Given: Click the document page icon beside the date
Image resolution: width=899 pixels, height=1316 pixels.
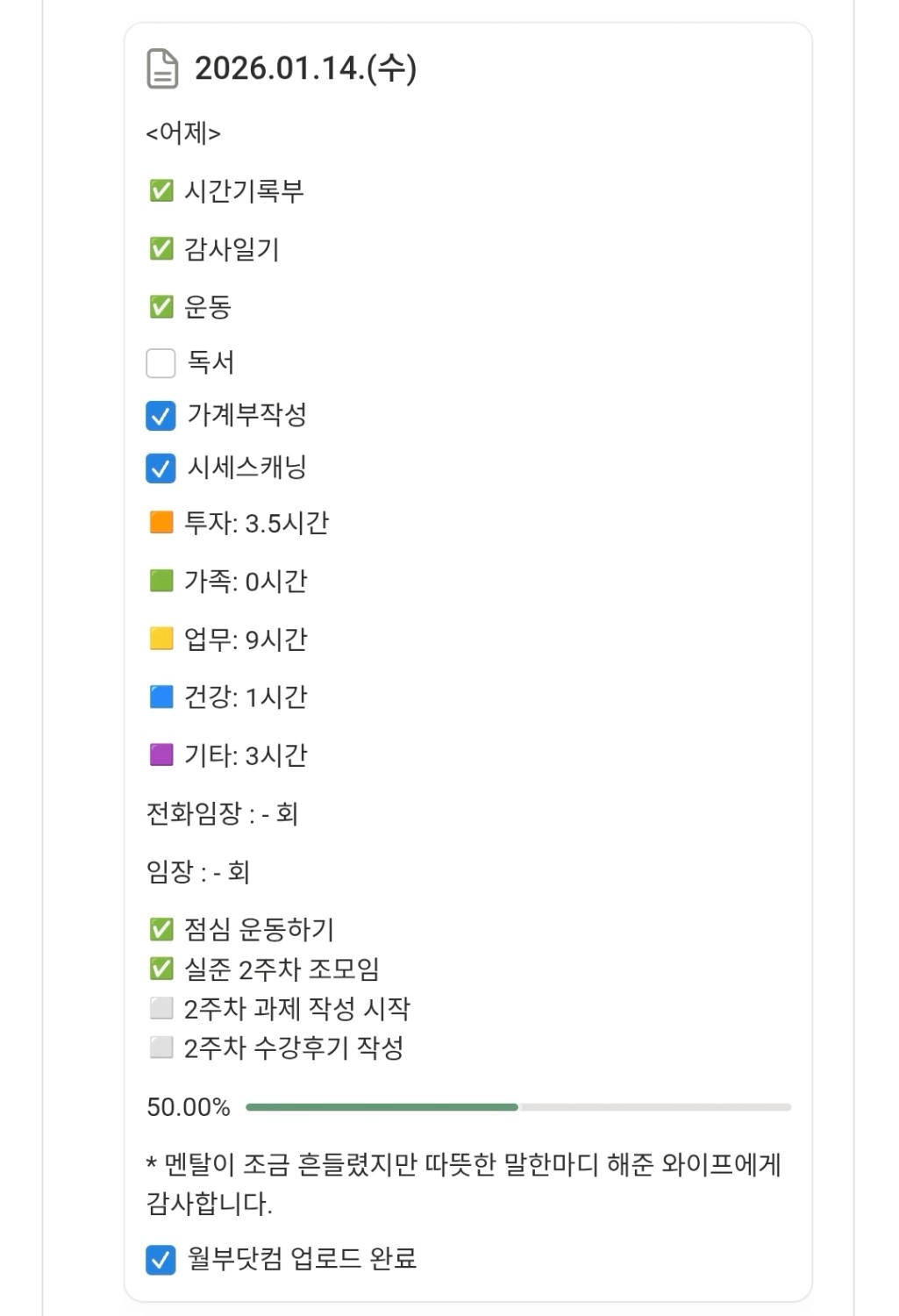Looking at the screenshot, I should point(162,69).
